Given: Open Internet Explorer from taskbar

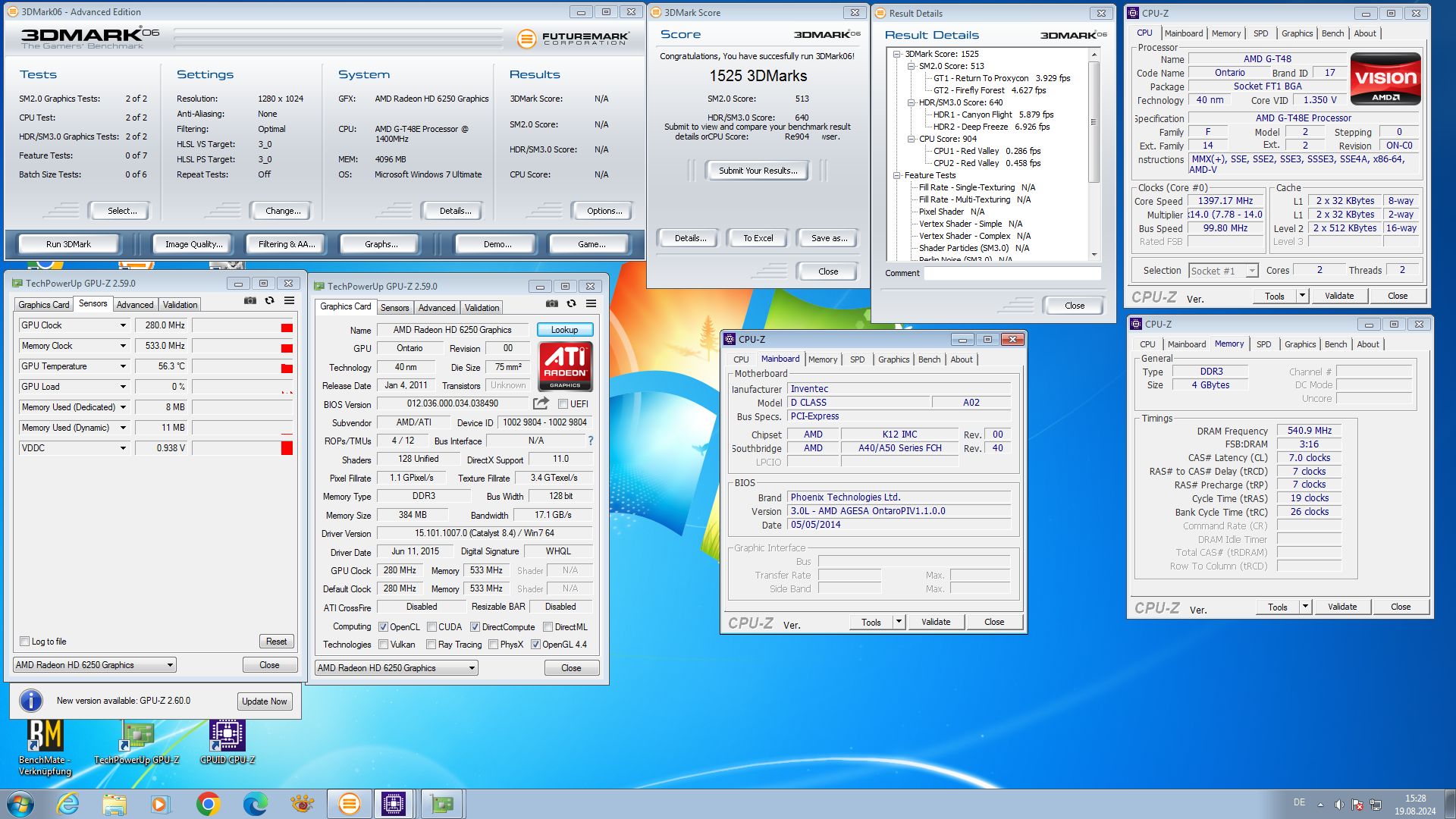Looking at the screenshot, I should [x=67, y=804].
